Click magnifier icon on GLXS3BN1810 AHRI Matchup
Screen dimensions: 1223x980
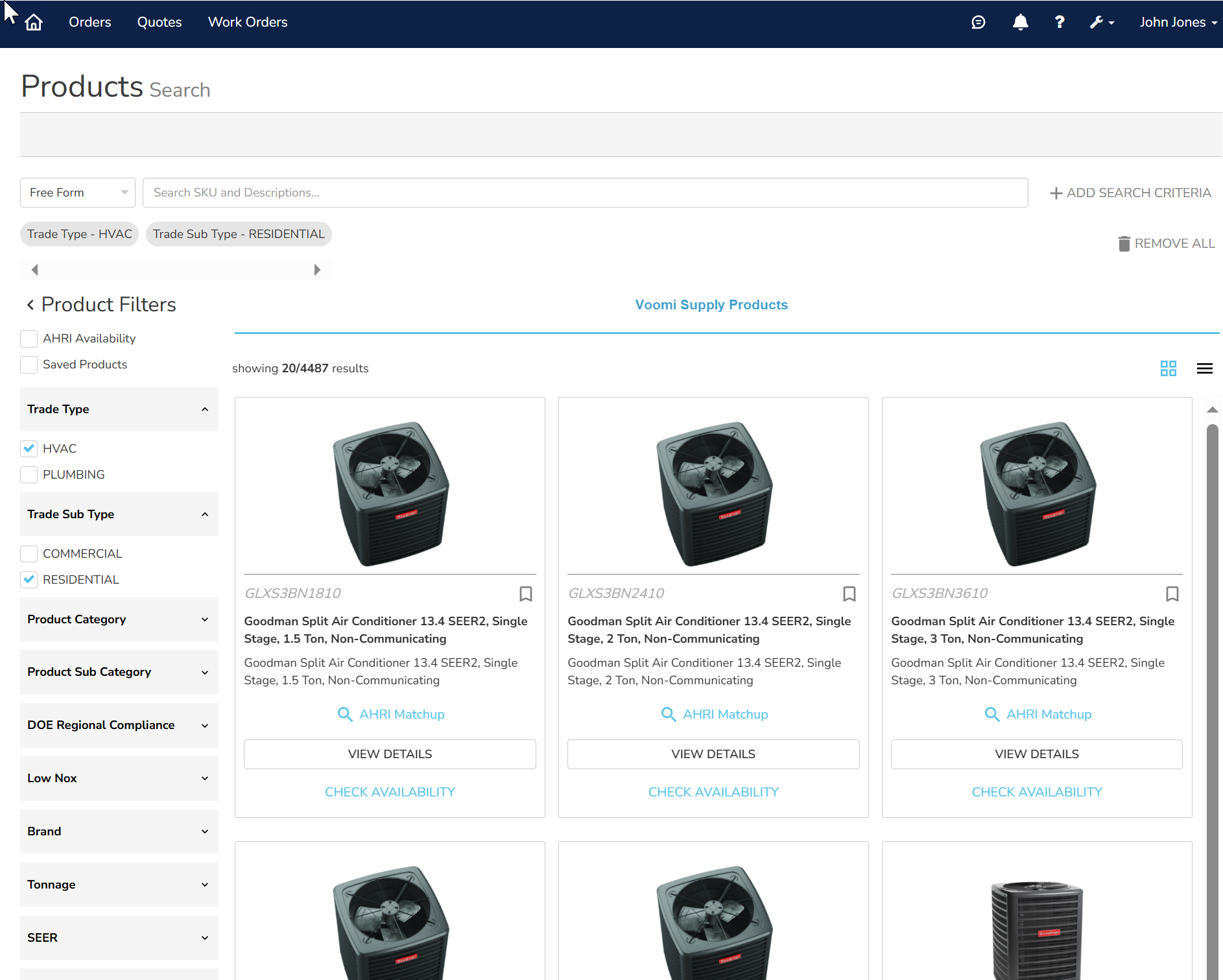pos(345,714)
